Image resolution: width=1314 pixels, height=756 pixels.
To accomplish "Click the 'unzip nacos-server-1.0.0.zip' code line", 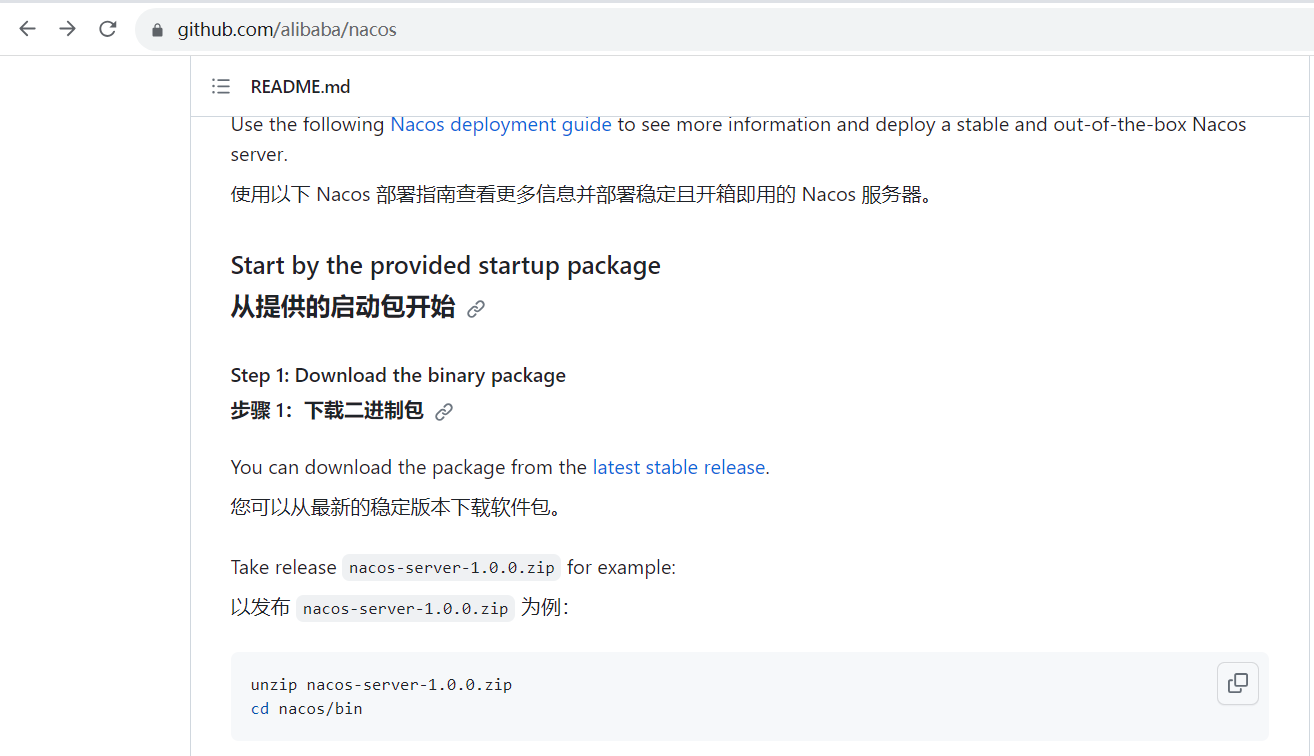I will [x=381, y=685].
